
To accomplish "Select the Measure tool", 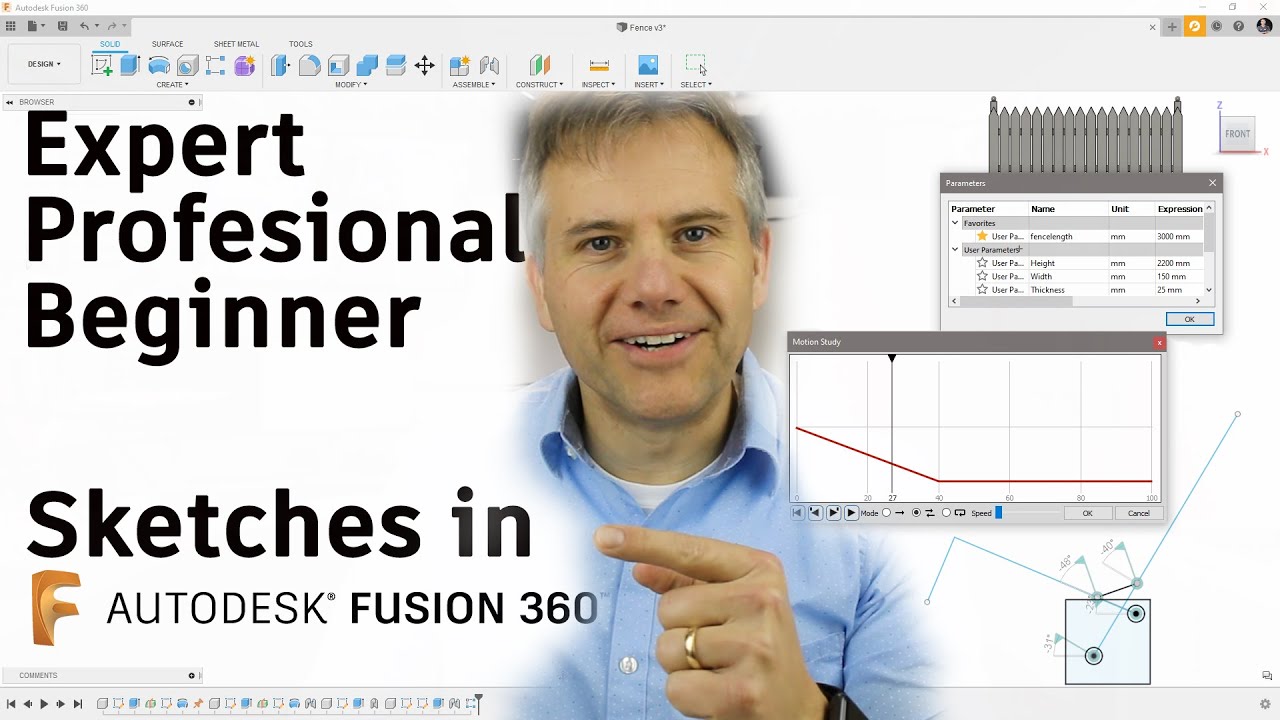I will 599,66.
